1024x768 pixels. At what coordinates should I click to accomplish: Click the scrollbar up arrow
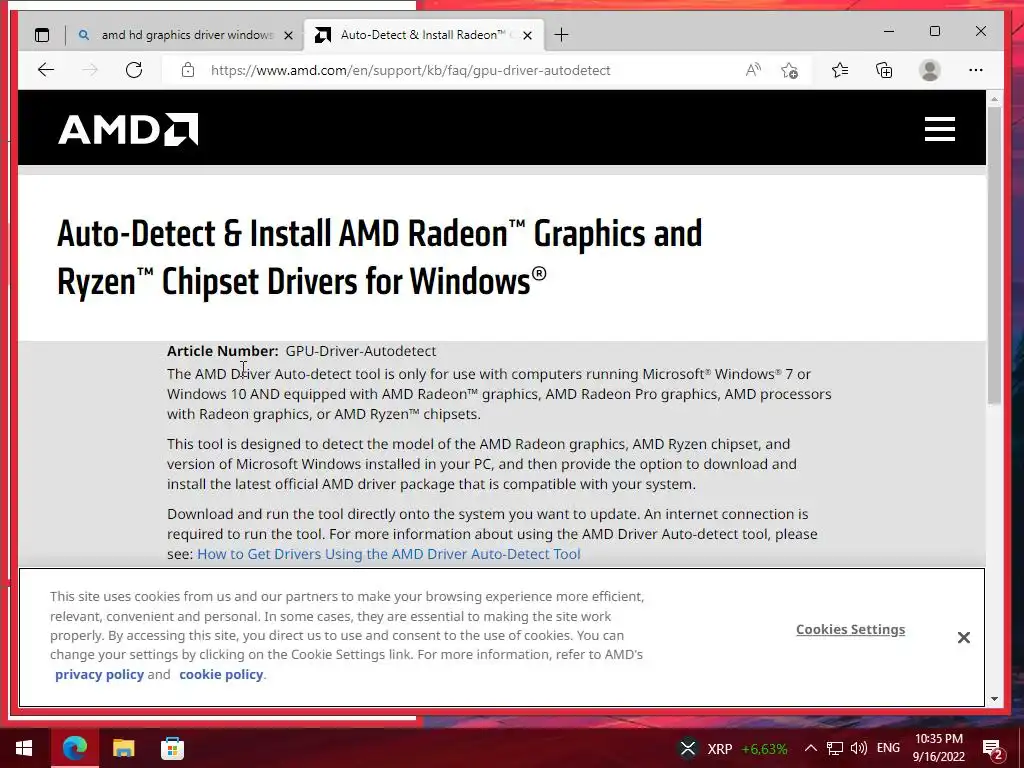coord(994,99)
